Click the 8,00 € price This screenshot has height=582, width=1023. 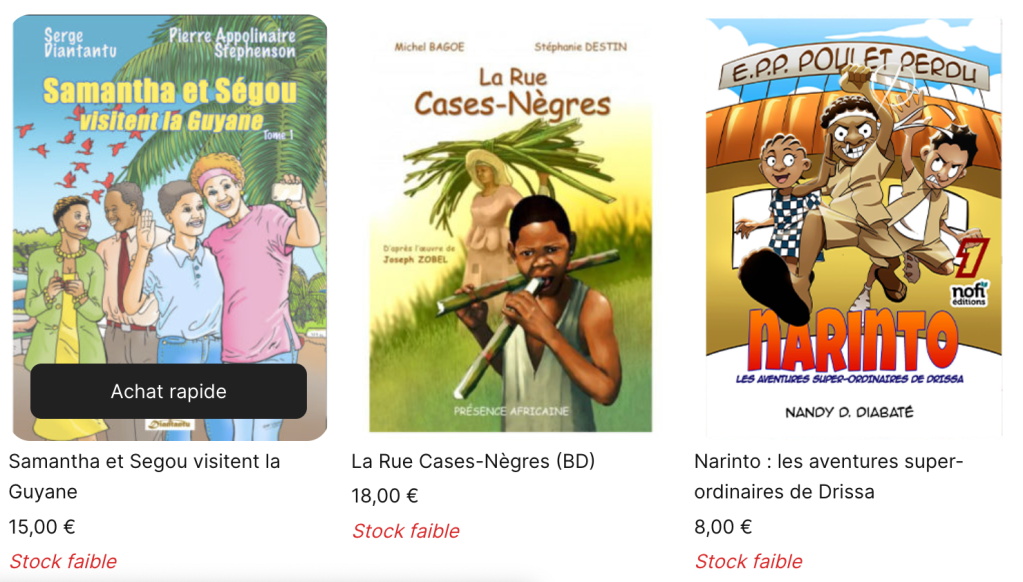[723, 527]
